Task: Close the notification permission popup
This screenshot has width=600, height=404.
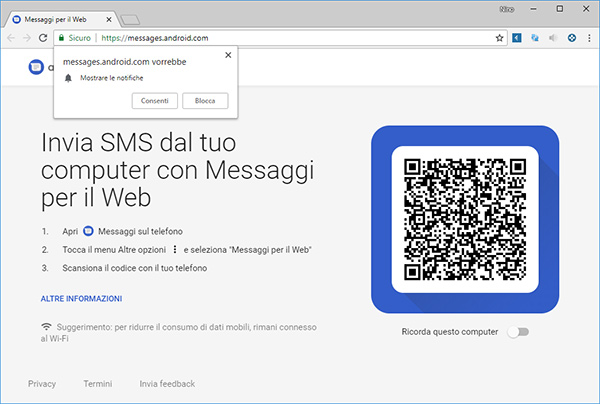Action: pos(228,55)
